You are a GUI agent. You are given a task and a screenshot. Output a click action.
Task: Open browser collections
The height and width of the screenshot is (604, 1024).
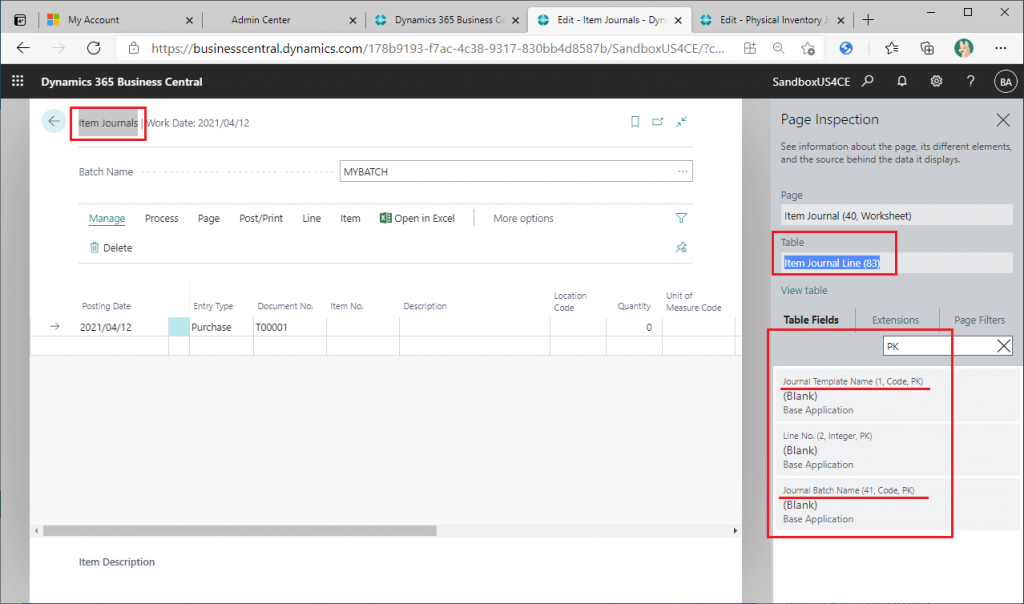tap(927, 48)
